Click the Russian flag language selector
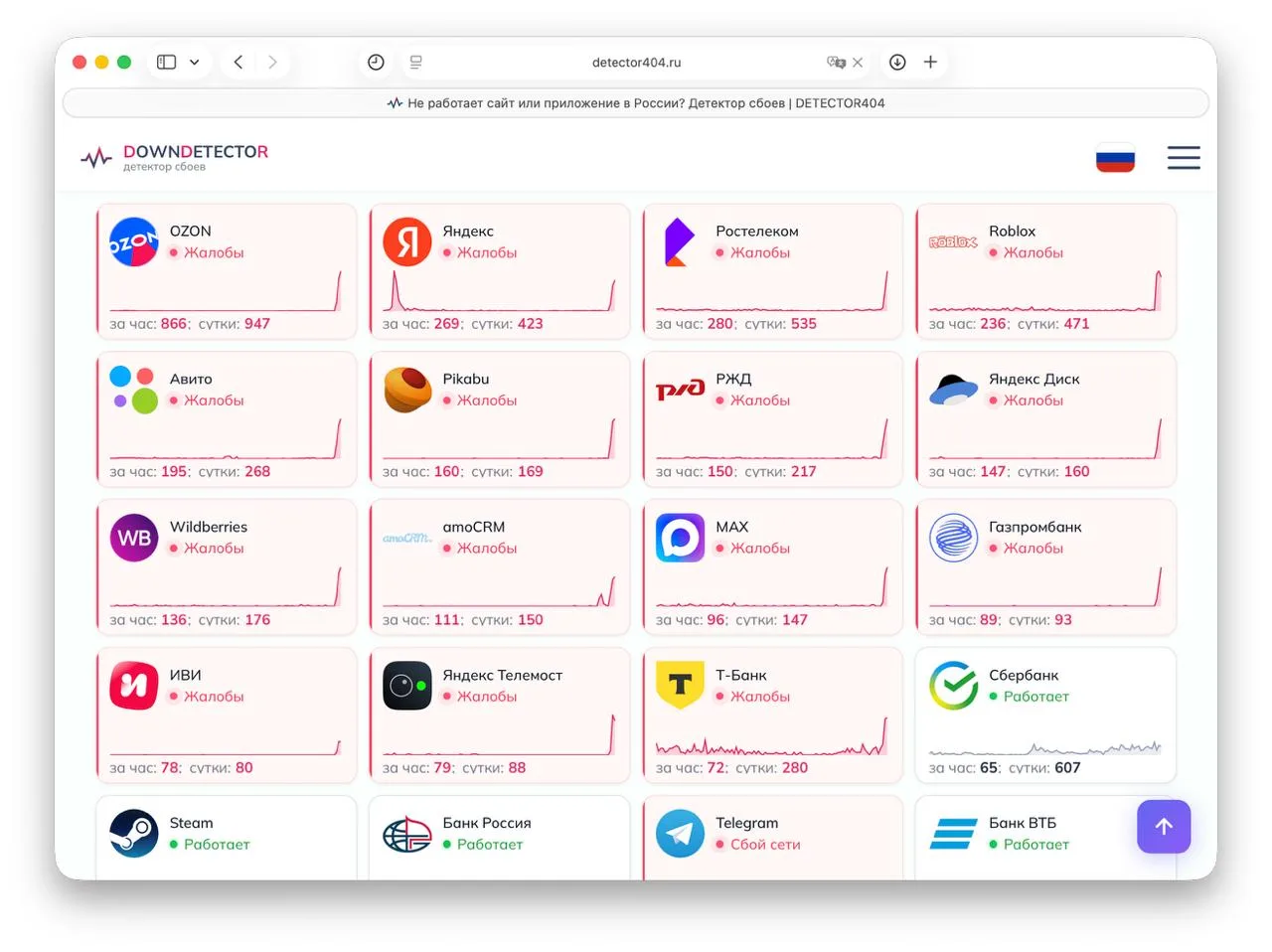The width and height of the screenshot is (1272, 952). click(1115, 158)
